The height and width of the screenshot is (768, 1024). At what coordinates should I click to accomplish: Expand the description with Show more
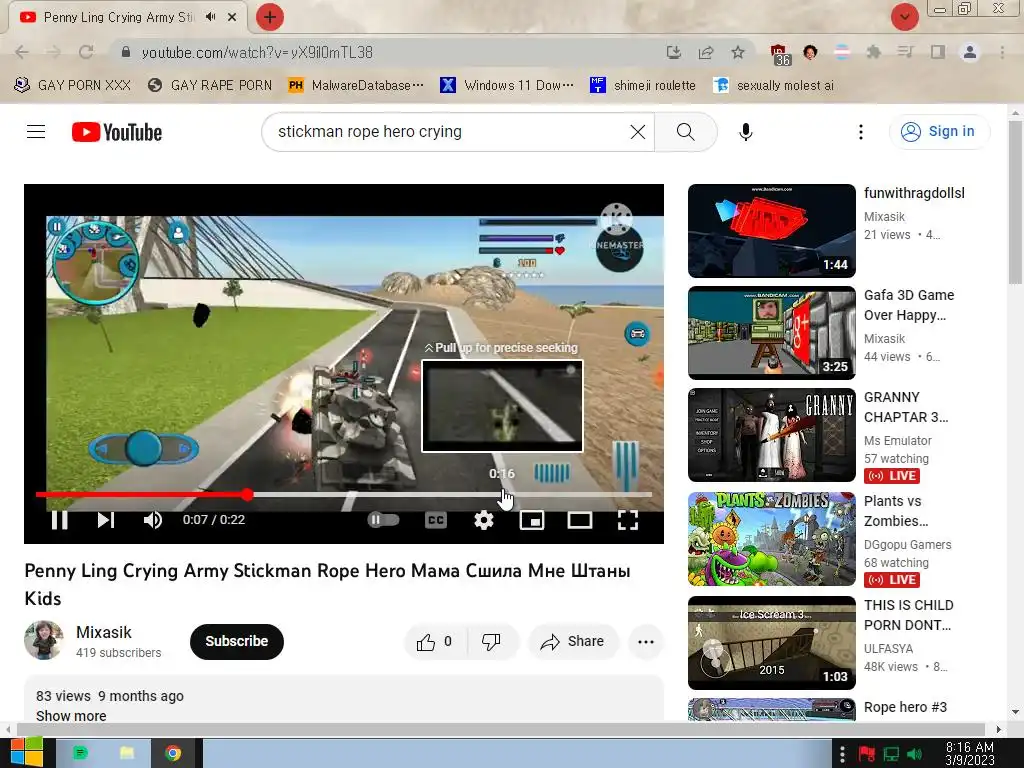[x=71, y=716]
